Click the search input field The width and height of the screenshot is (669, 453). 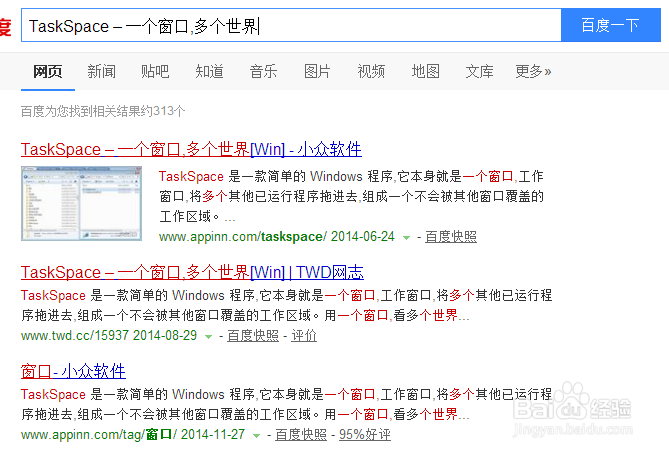291,26
